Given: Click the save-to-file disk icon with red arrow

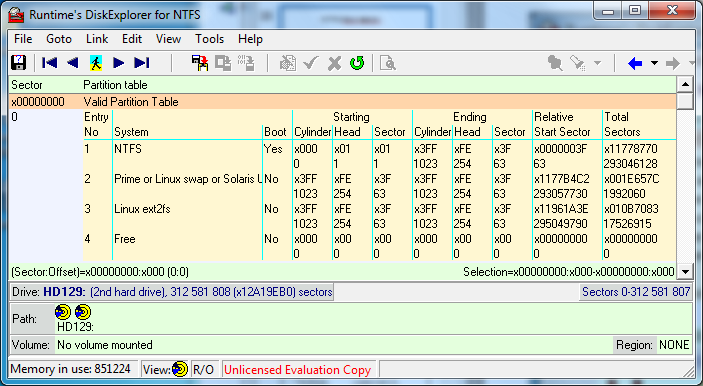Looking at the screenshot, I should click(200, 63).
